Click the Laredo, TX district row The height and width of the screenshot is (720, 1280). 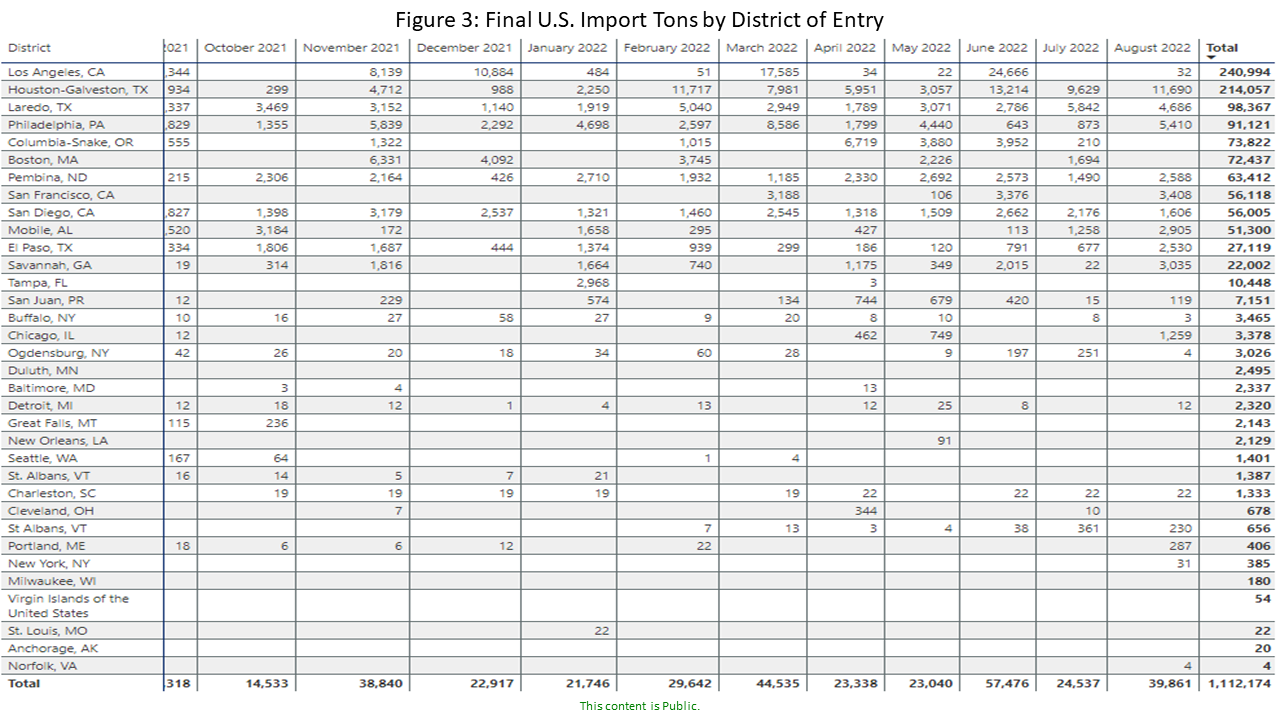point(39,107)
